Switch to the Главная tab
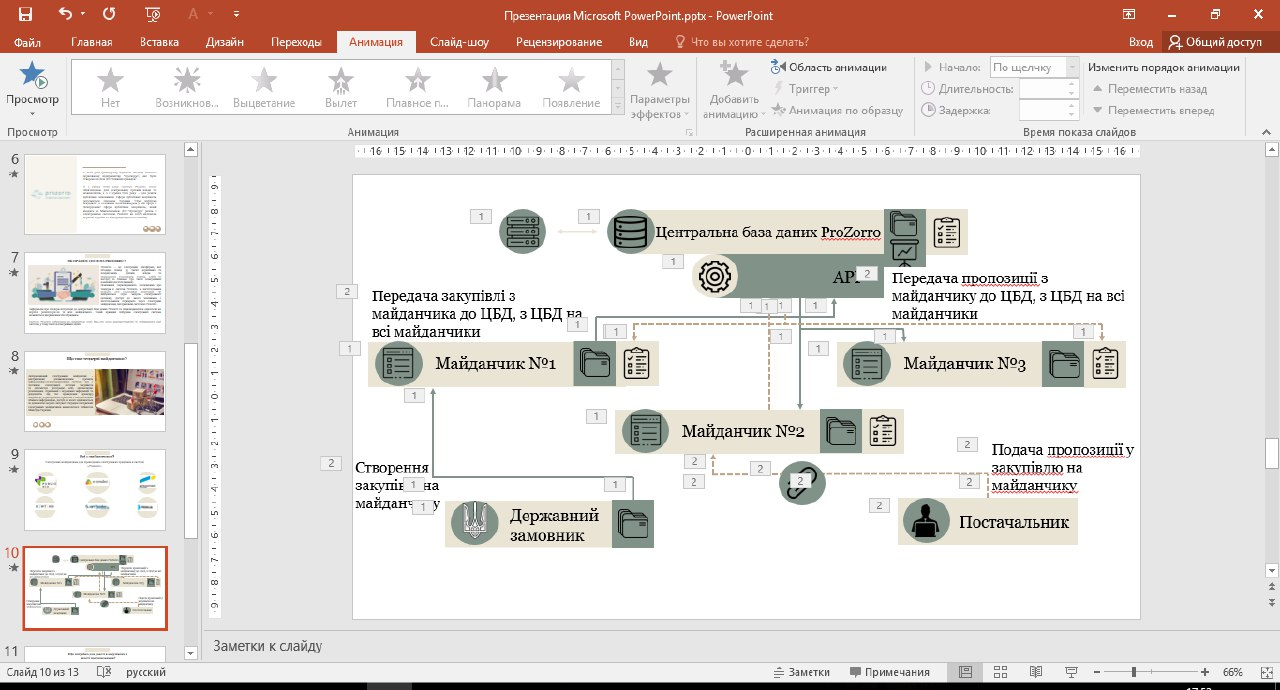Screen dimensions: 1280x690 point(92,42)
